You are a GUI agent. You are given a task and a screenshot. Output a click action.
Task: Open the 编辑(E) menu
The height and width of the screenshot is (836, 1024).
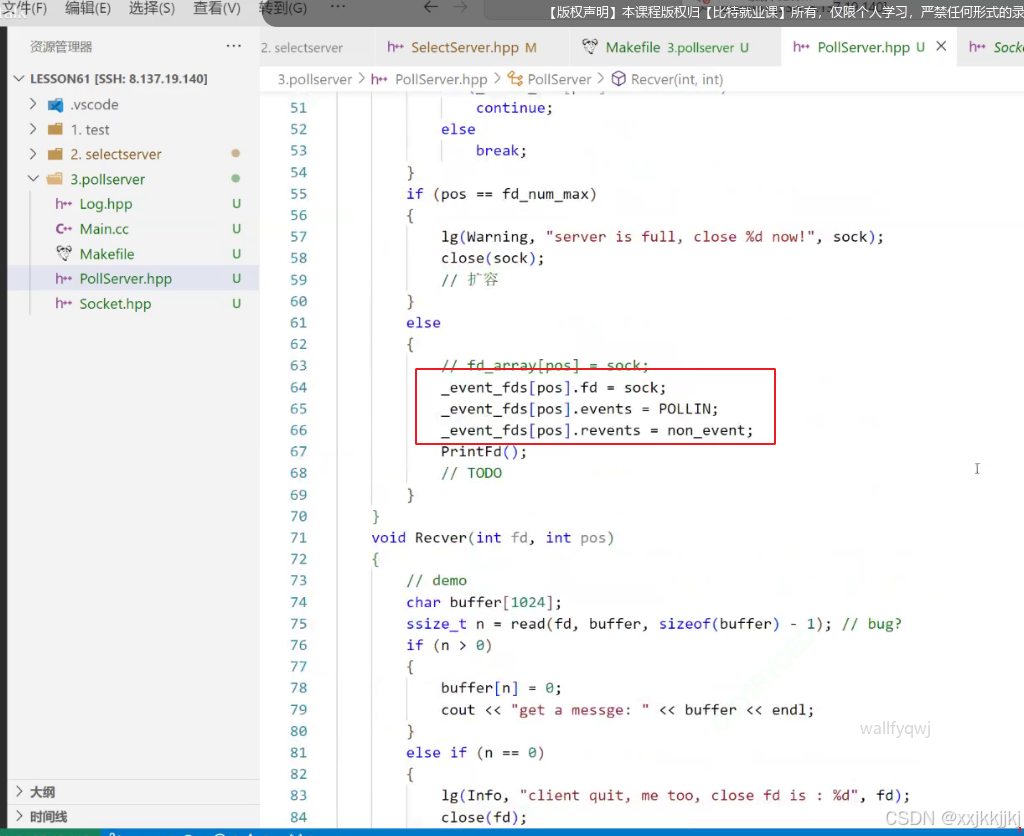[x=88, y=8]
